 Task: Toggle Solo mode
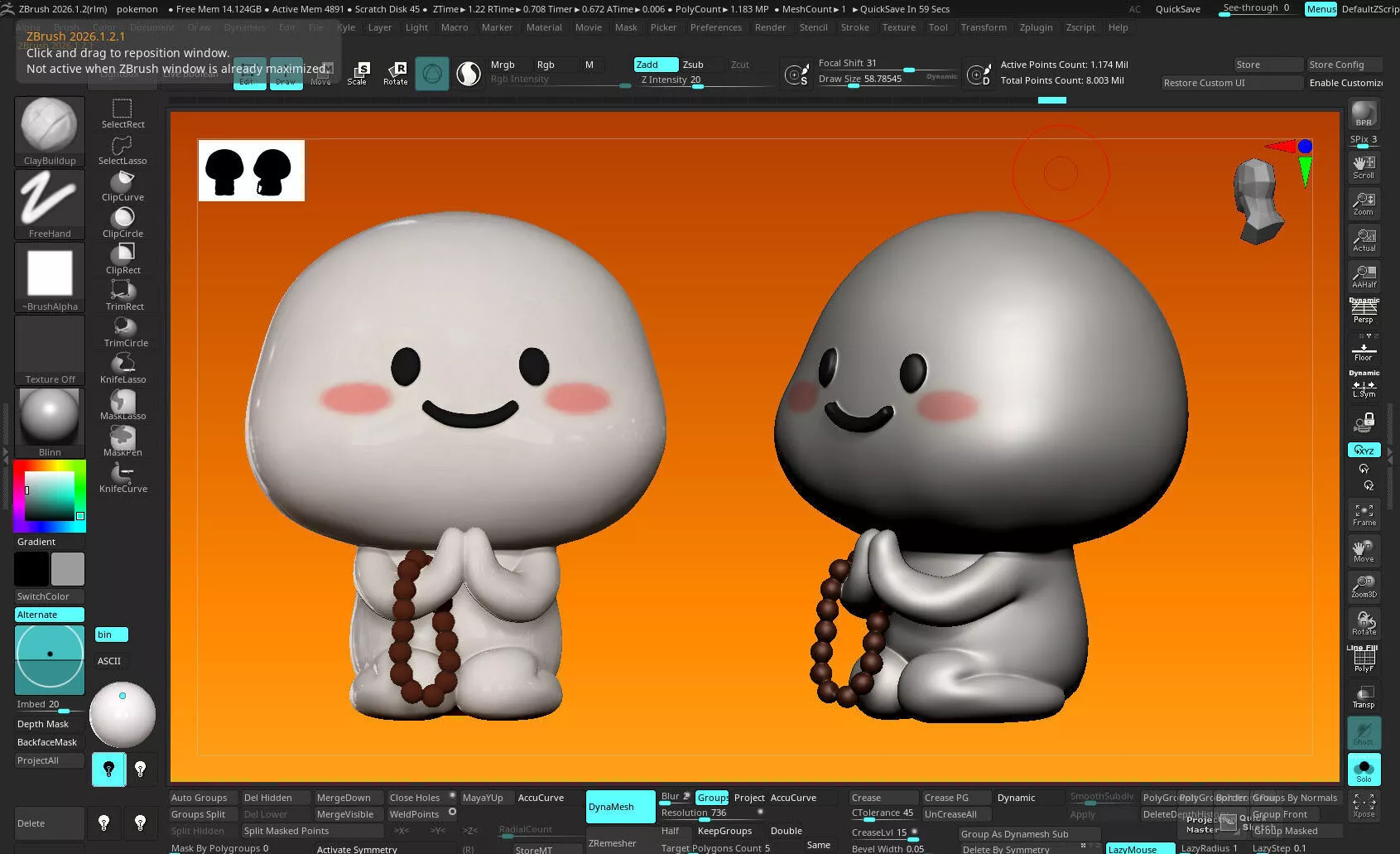[1364, 770]
